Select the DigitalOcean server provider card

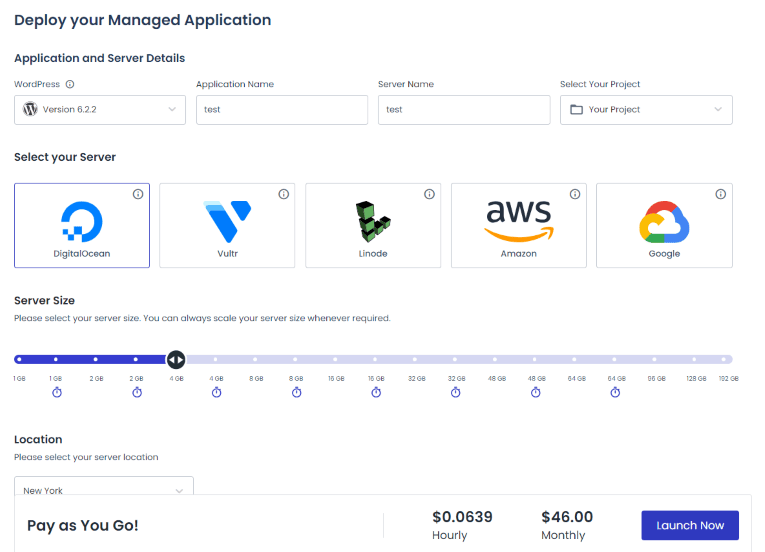82,225
